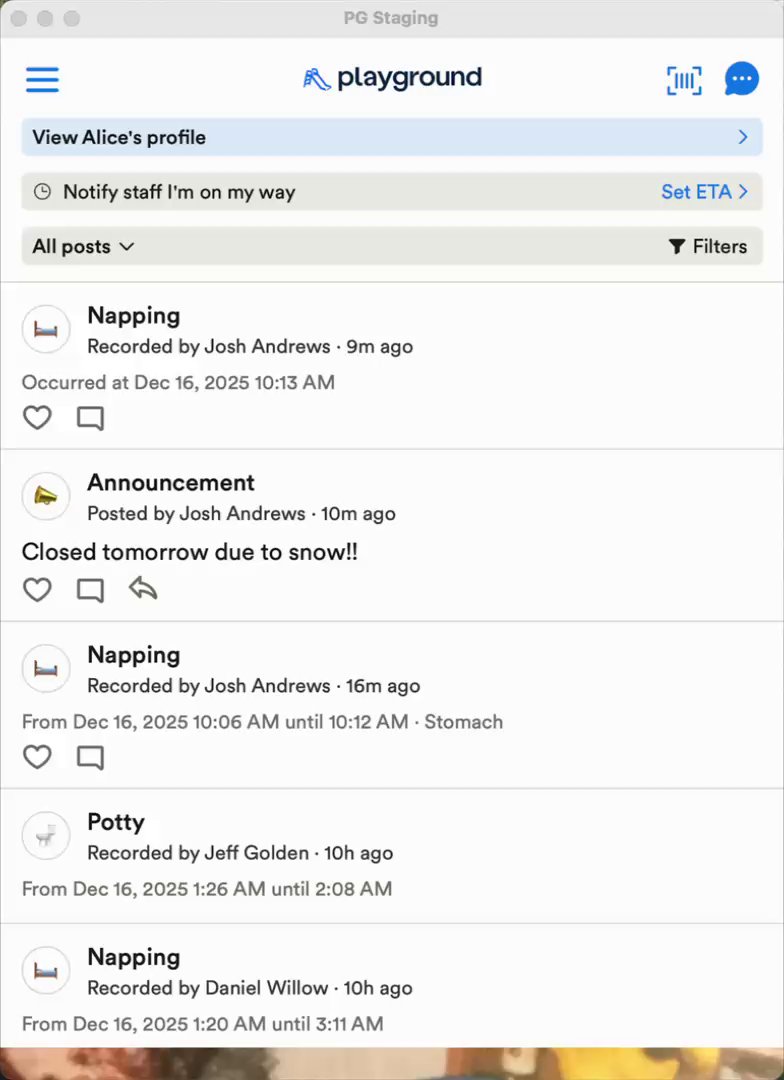Screen dimensions: 784x1080
Task: Open the barcode scanner icon
Action: pos(684,80)
